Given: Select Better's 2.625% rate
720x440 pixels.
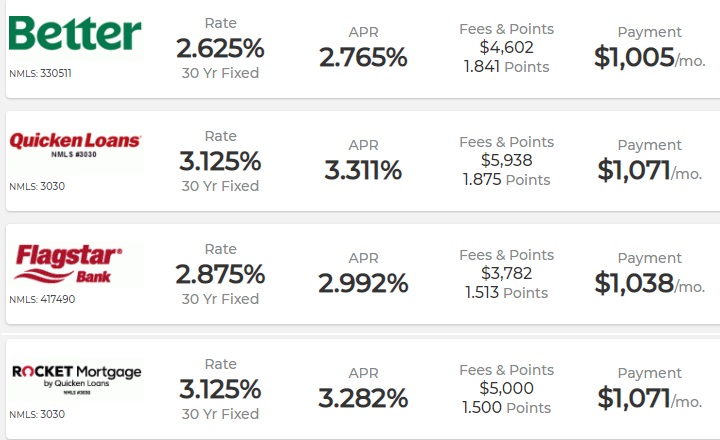Looking at the screenshot, I should click(220, 48).
